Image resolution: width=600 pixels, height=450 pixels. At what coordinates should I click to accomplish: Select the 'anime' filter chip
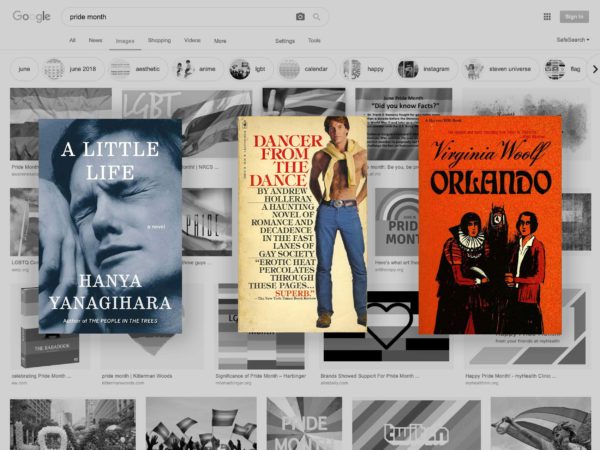(x=198, y=69)
